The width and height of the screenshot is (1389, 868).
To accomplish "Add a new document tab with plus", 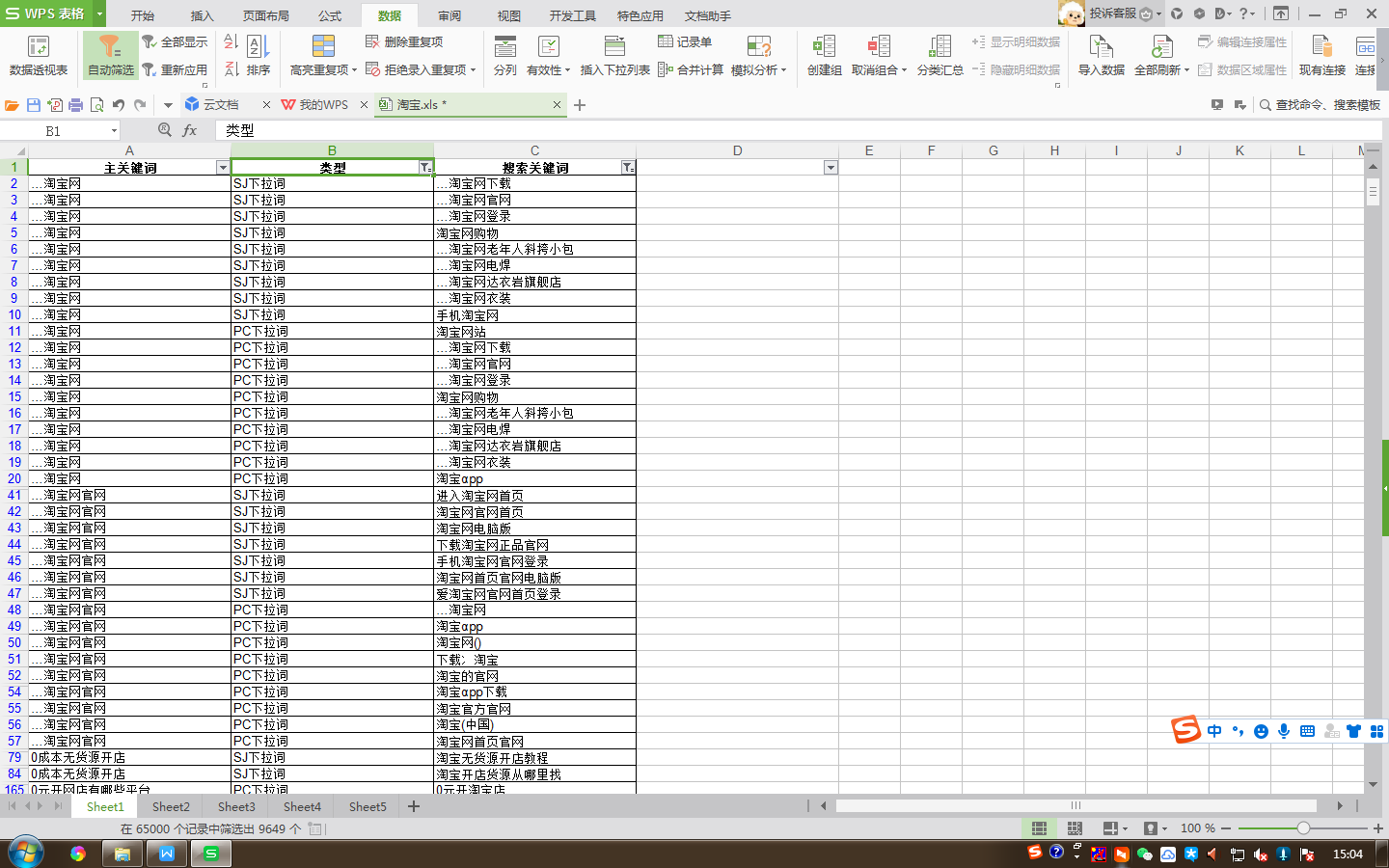I will pyautogui.click(x=580, y=104).
